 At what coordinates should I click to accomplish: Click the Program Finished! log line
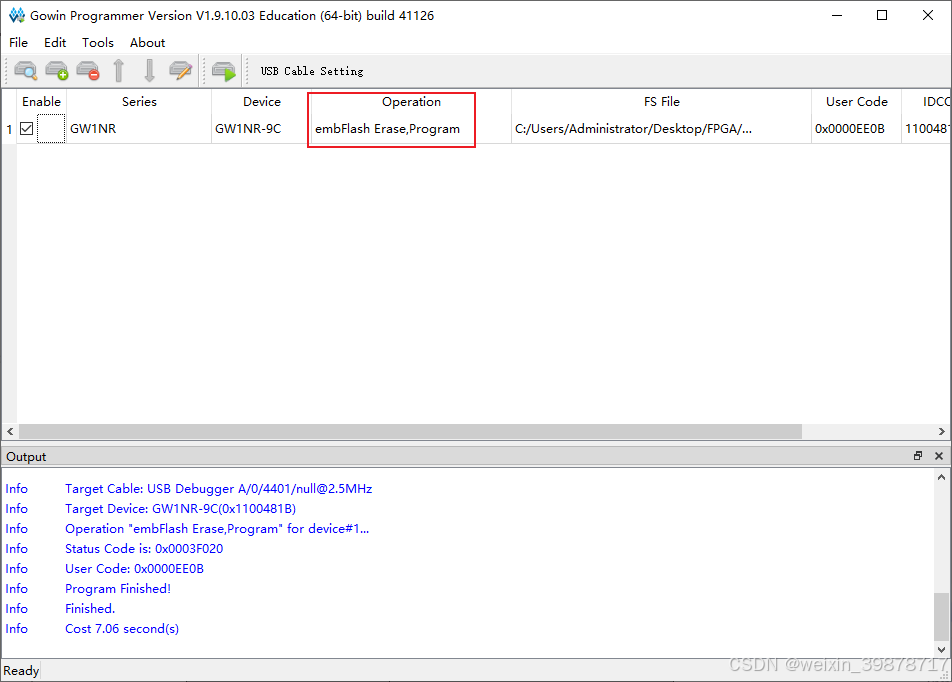(x=118, y=589)
